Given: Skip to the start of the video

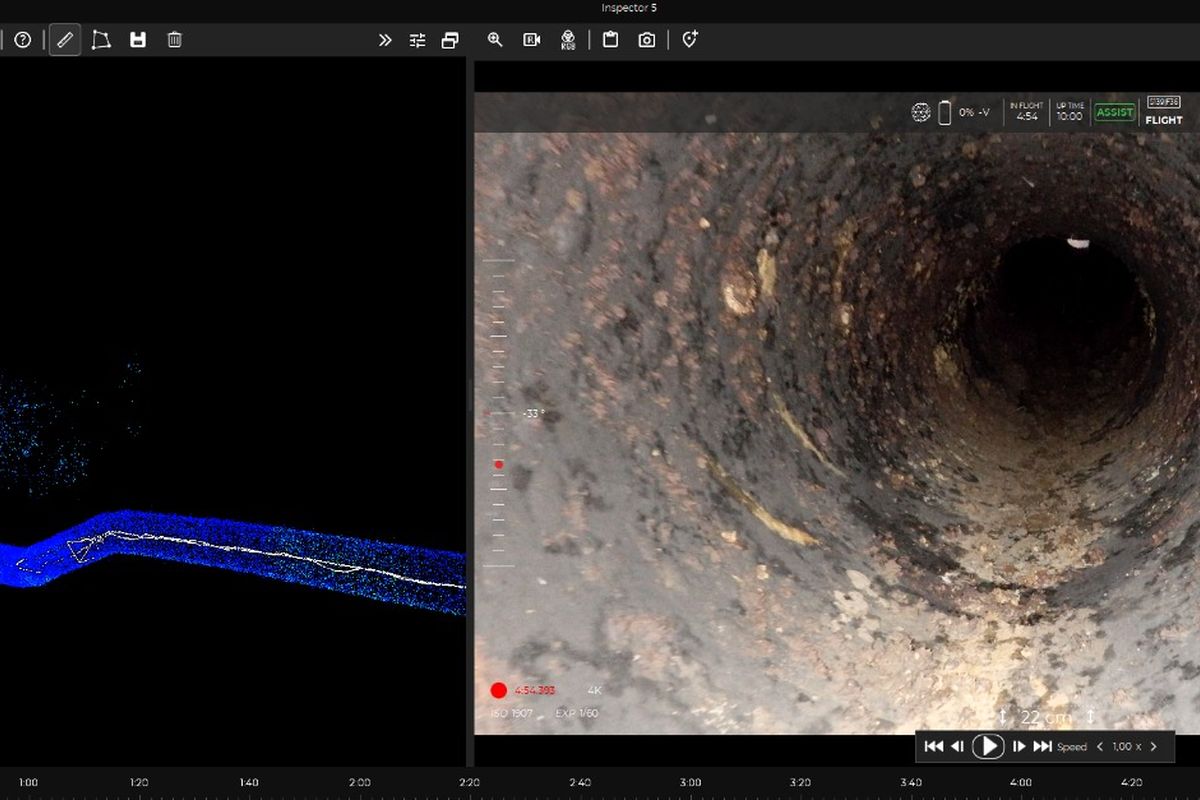Looking at the screenshot, I should click(933, 746).
